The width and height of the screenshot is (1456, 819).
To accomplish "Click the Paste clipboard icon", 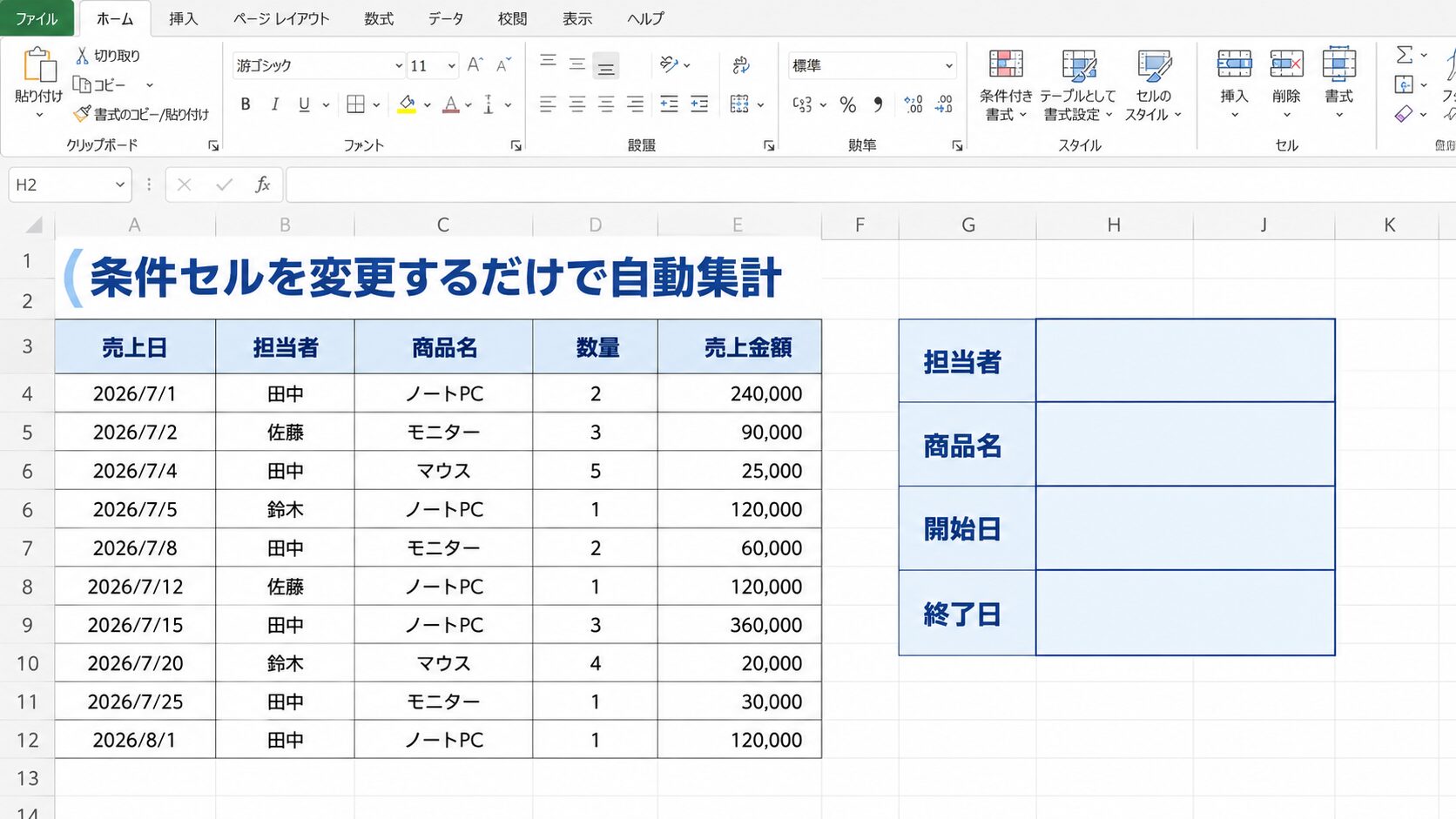I will tap(39, 66).
